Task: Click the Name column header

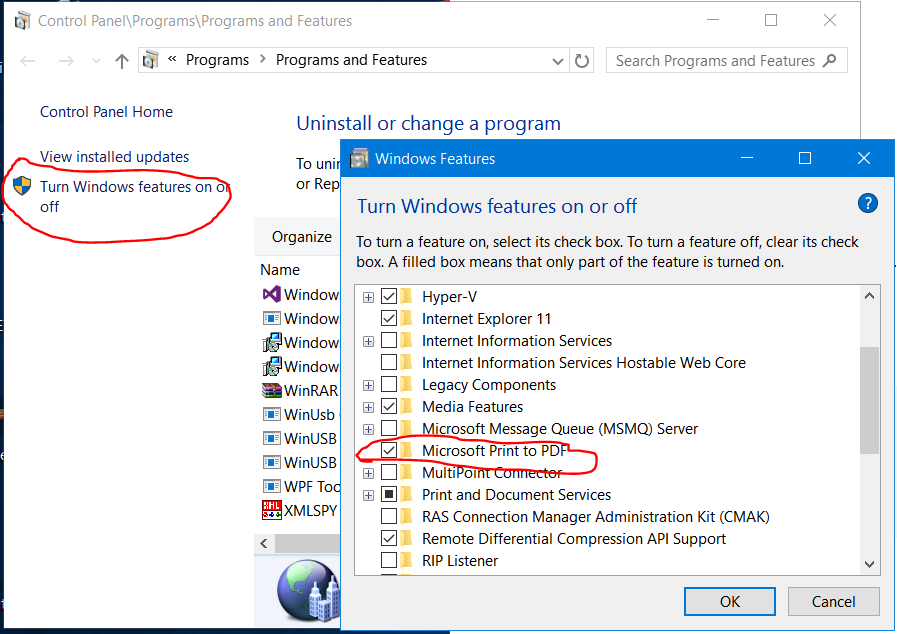Action: click(x=280, y=270)
